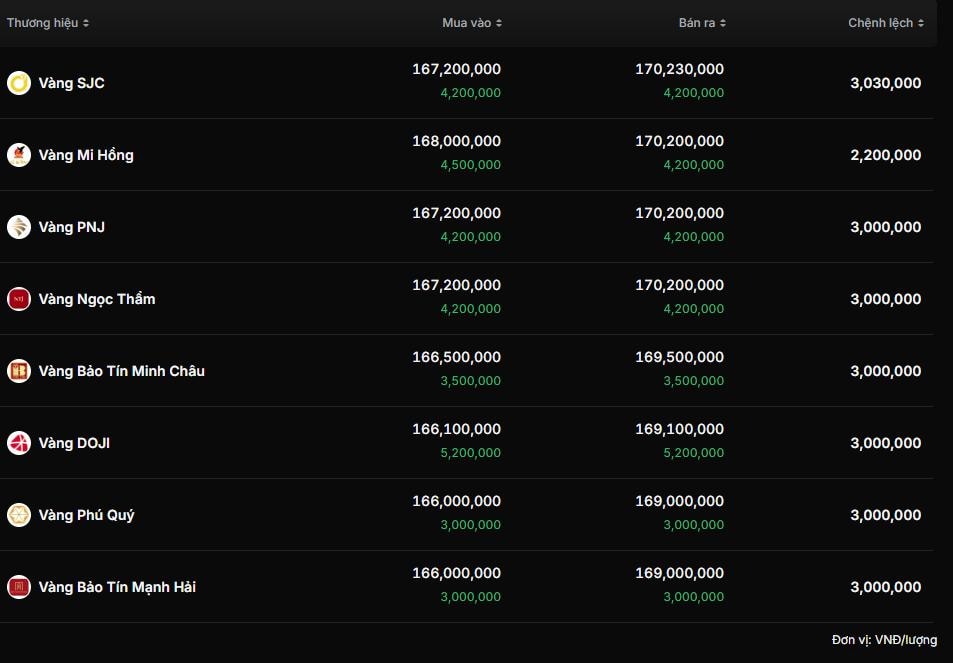Open the Vàng SJC brand name link

tap(71, 83)
